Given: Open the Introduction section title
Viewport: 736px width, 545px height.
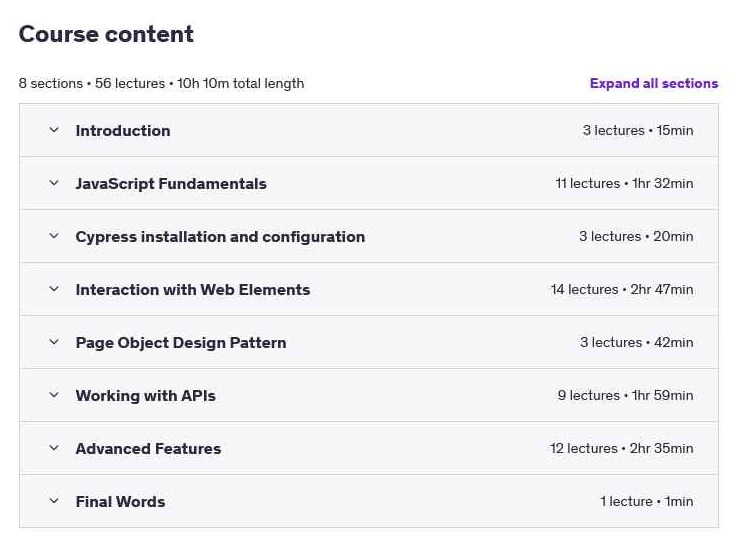Looking at the screenshot, I should coord(123,130).
